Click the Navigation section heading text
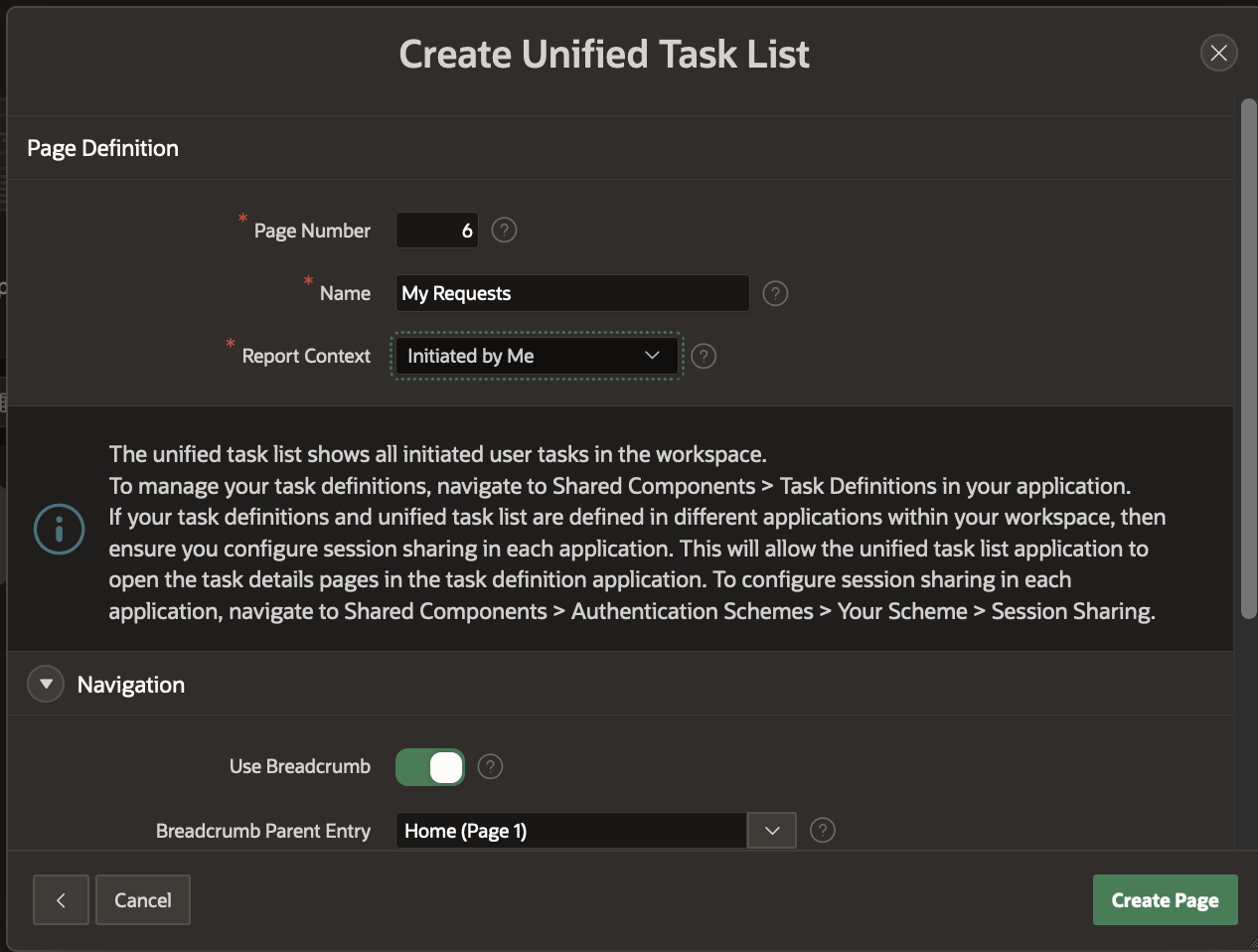The image size is (1258, 952). point(131,685)
